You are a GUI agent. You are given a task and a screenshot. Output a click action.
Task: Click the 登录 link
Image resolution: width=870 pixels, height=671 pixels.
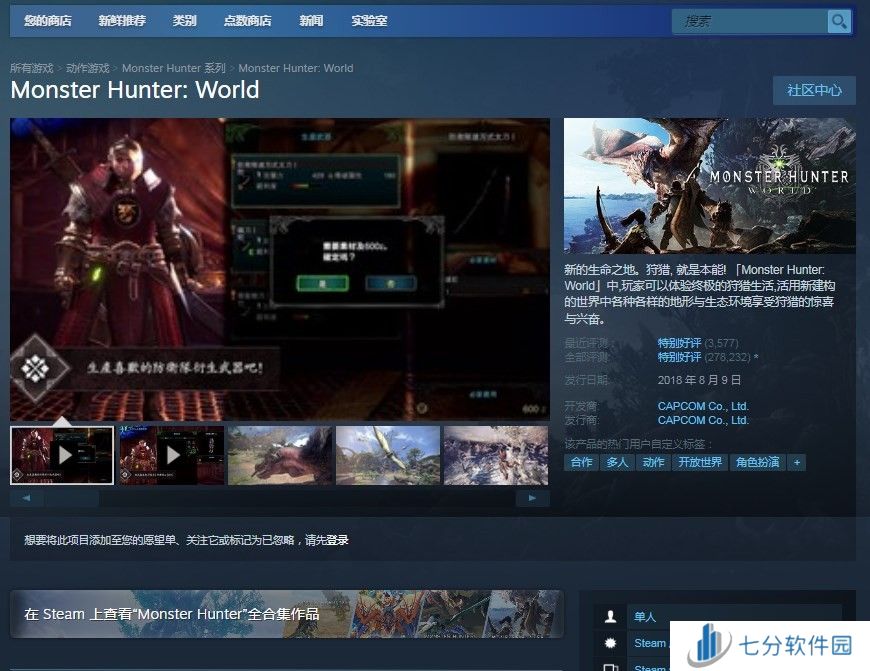pos(337,540)
